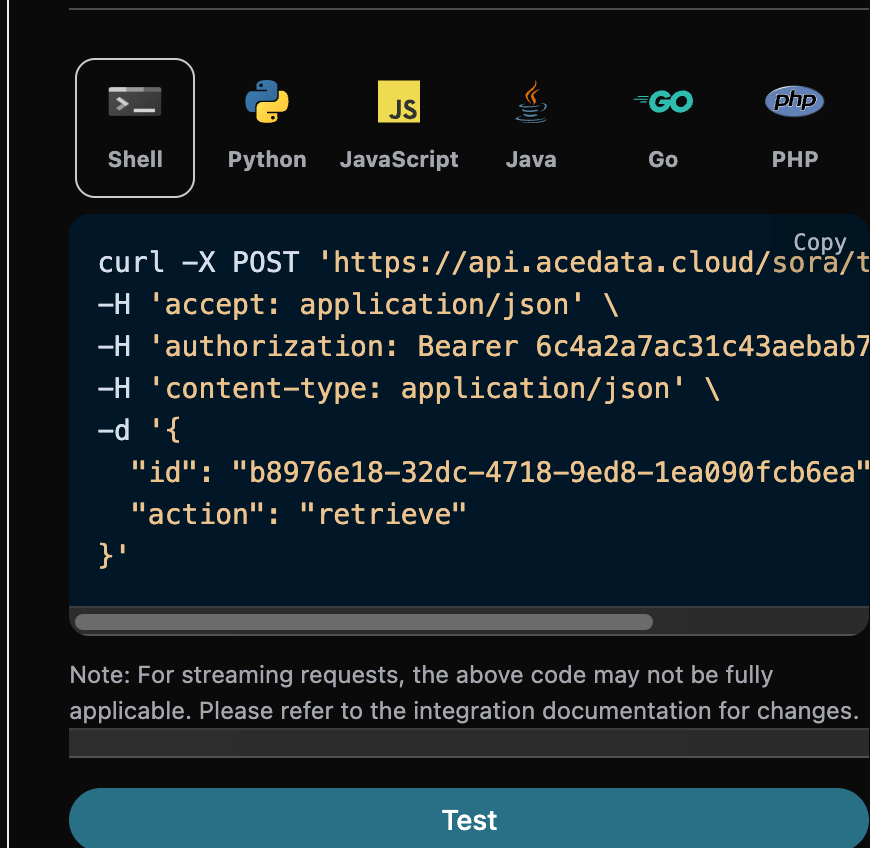Click the teal Go logo
The height and width of the screenshot is (848, 870).
point(663,101)
